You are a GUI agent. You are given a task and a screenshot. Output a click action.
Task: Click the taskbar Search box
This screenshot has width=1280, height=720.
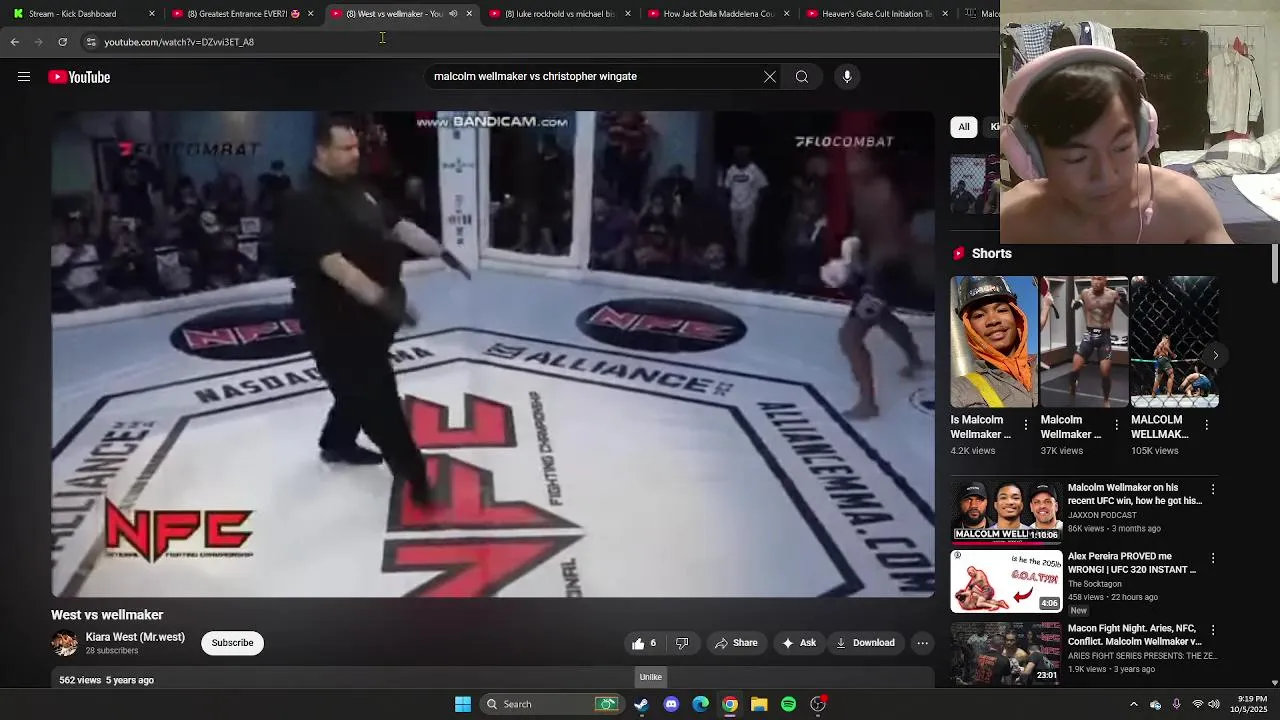point(552,704)
